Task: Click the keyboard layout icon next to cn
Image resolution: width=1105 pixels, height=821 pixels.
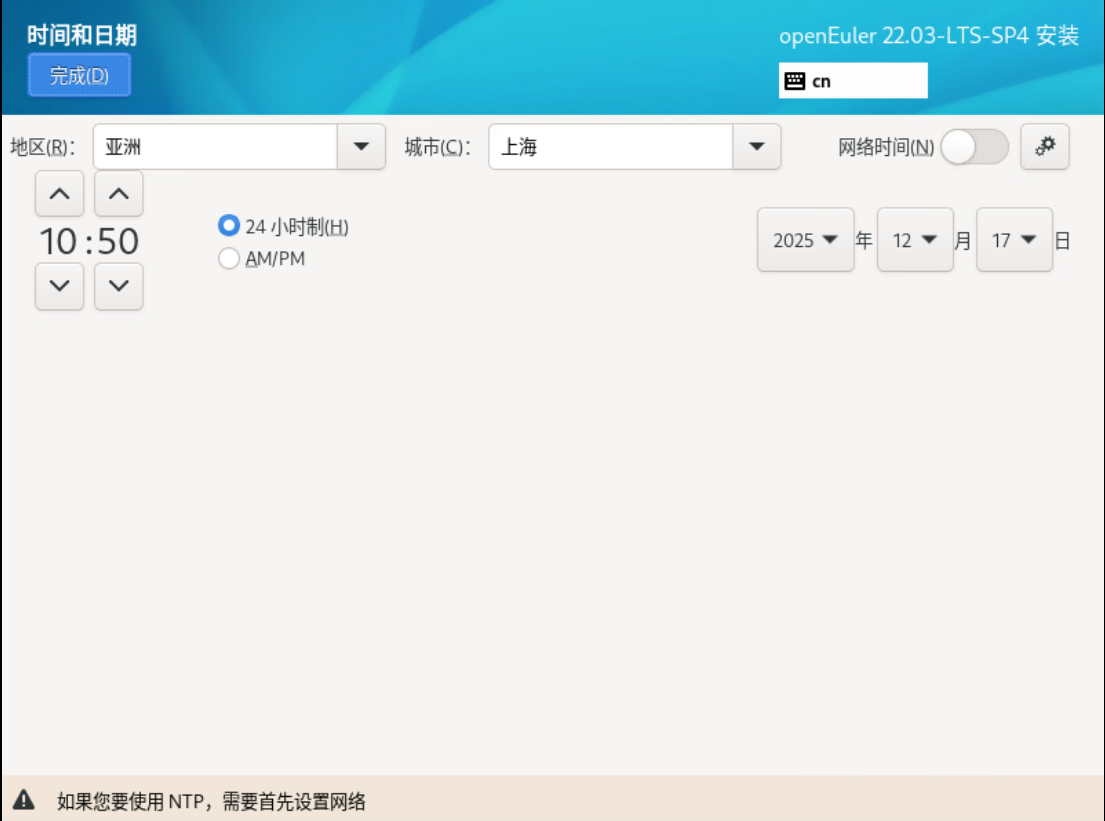Action: coord(794,81)
